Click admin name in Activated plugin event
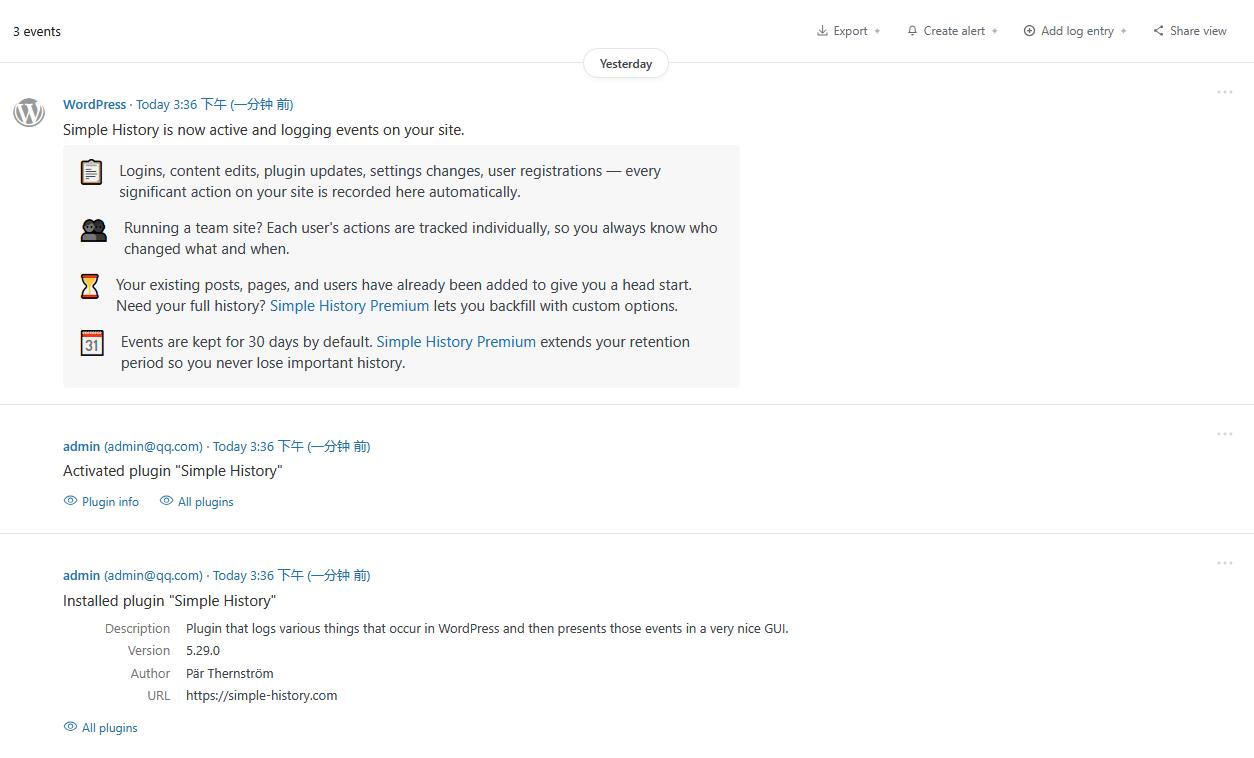This screenshot has width=1254, height=758. [81, 446]
